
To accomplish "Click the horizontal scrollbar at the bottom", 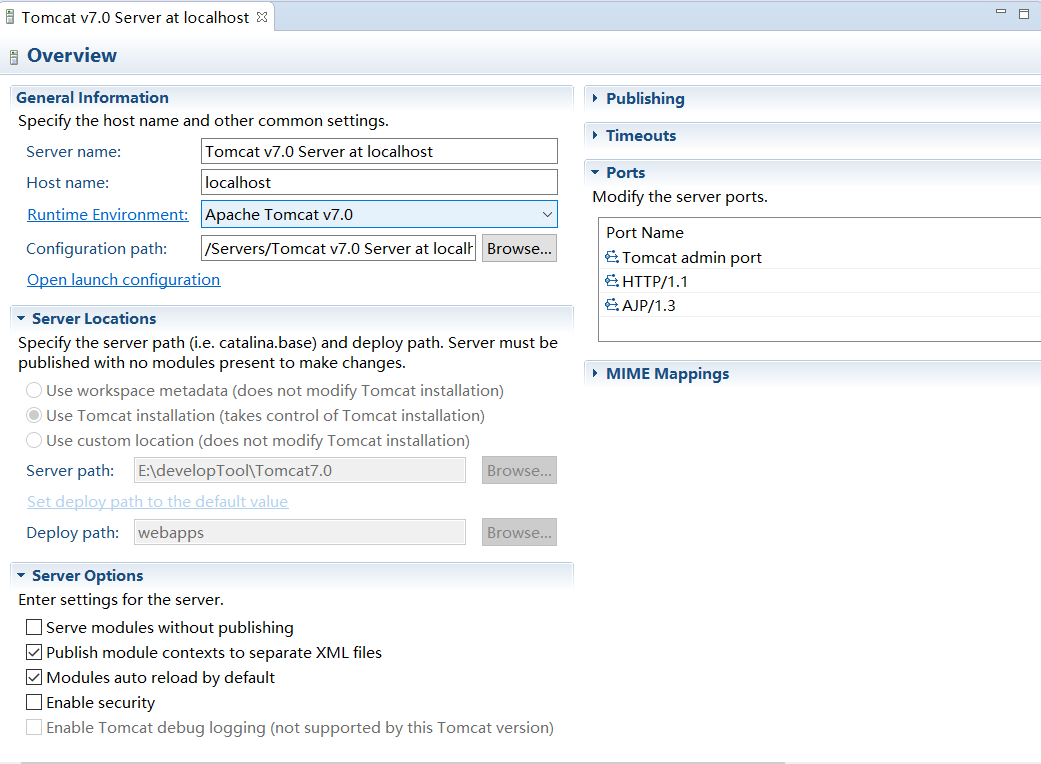I will click(x=402, y=762).
